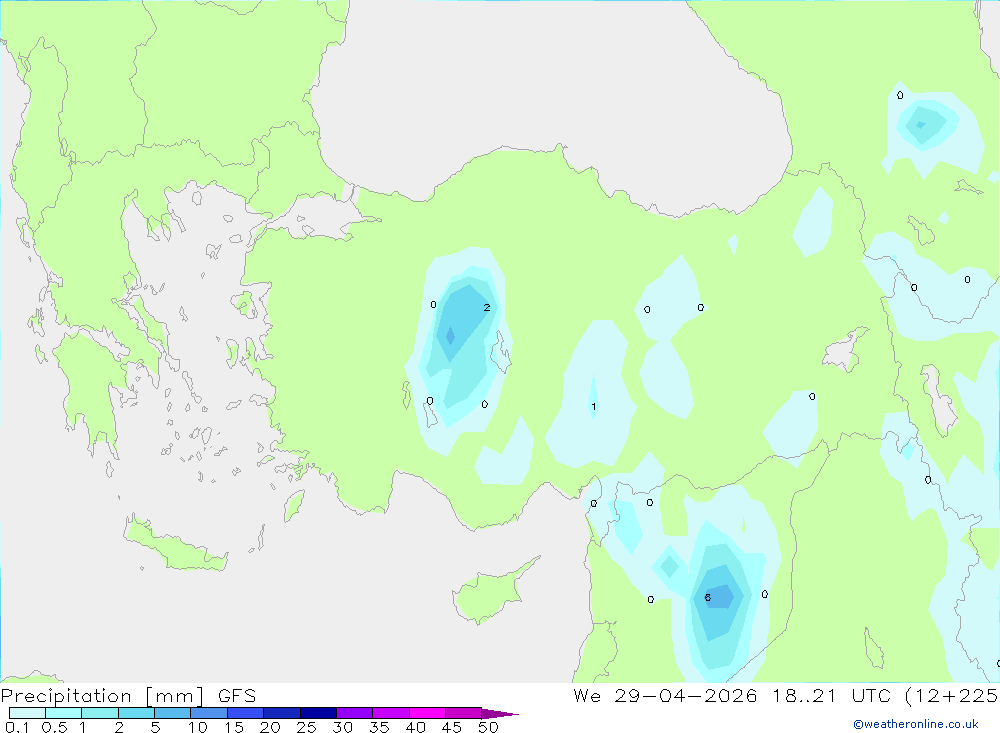Click the dark blue rain core in western Turkey

click(x=450, y=336)
